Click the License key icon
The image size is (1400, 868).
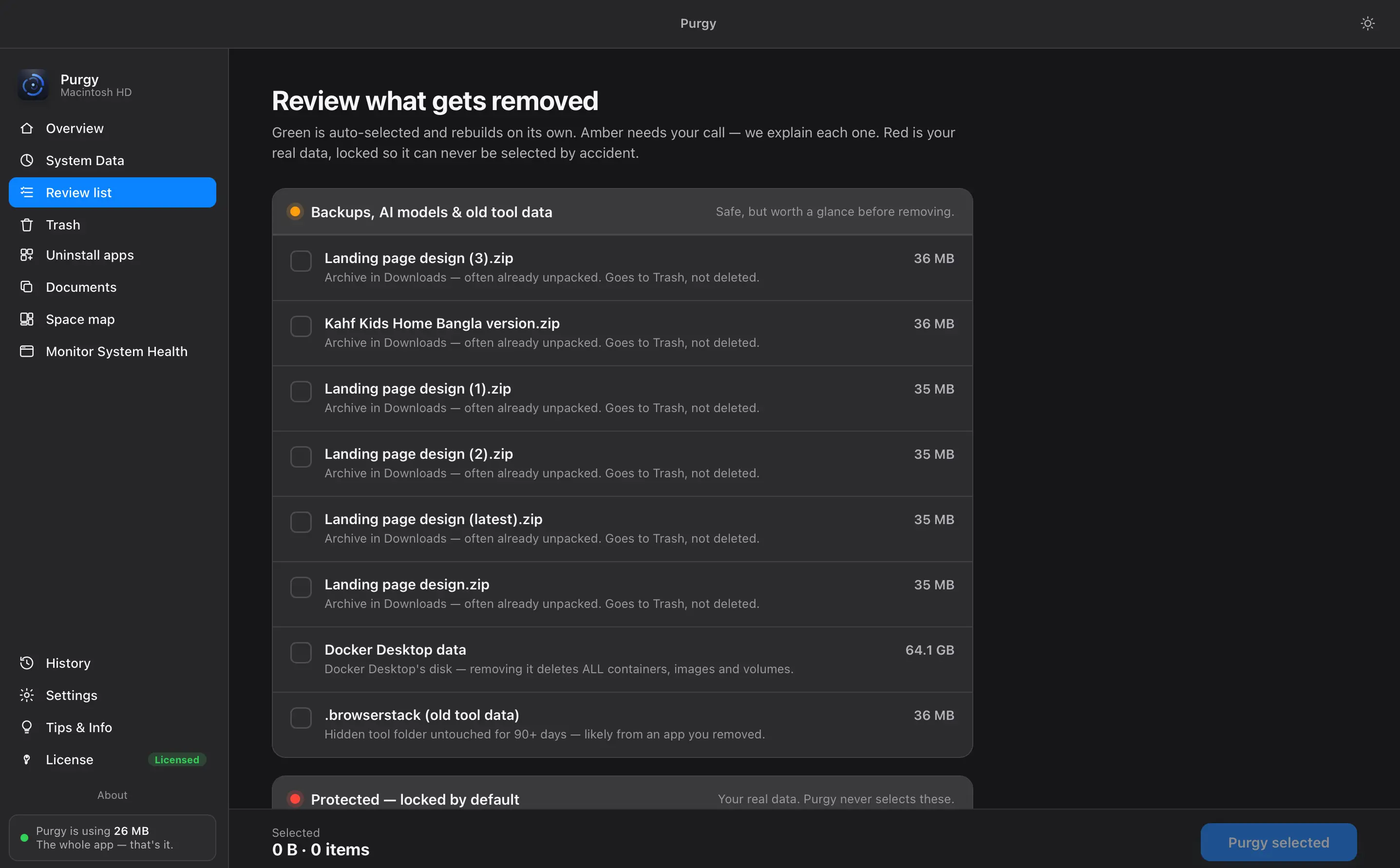[x=26, y=759]
